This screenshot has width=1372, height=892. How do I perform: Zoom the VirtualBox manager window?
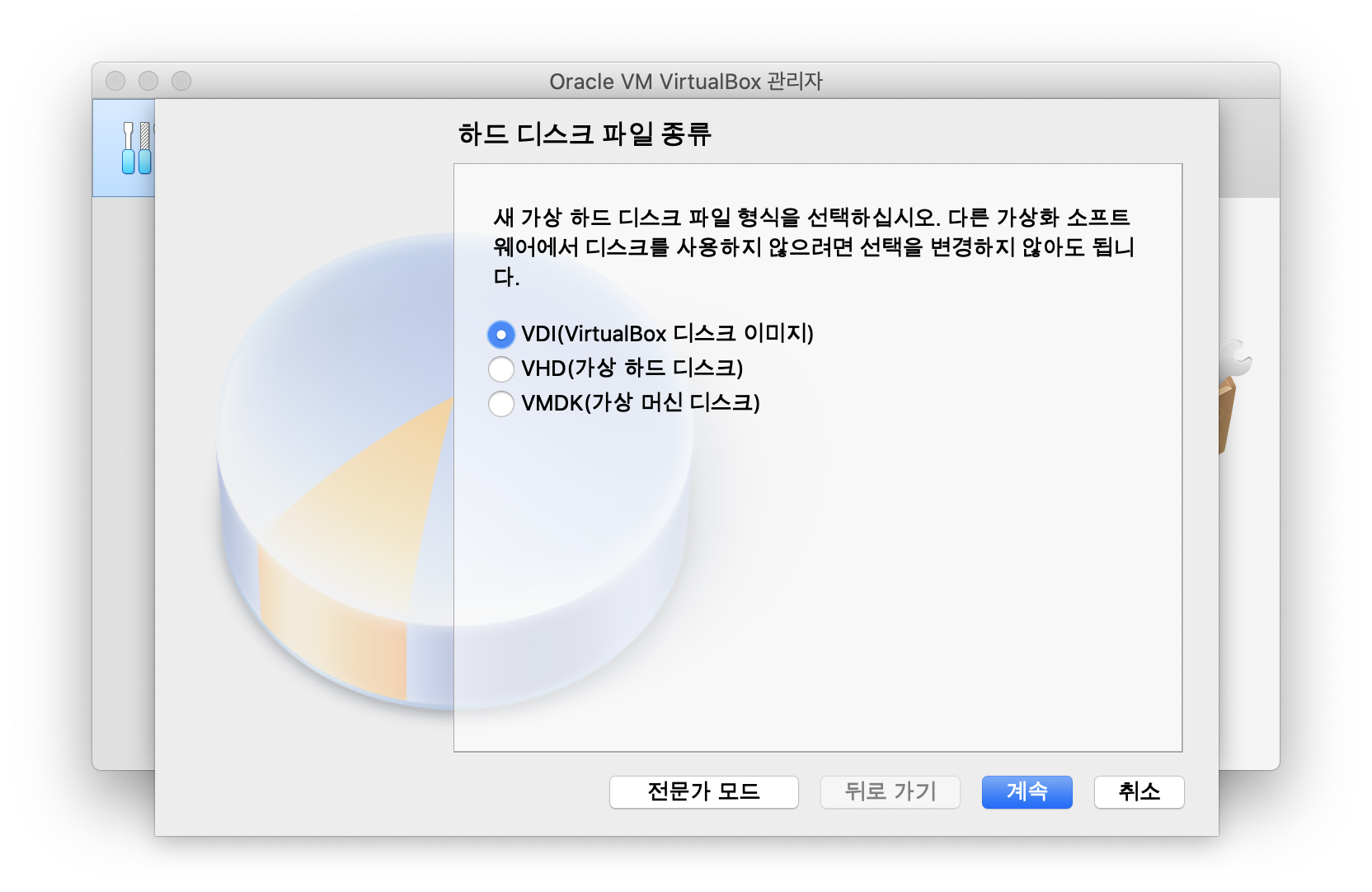(x=181, y=81)
